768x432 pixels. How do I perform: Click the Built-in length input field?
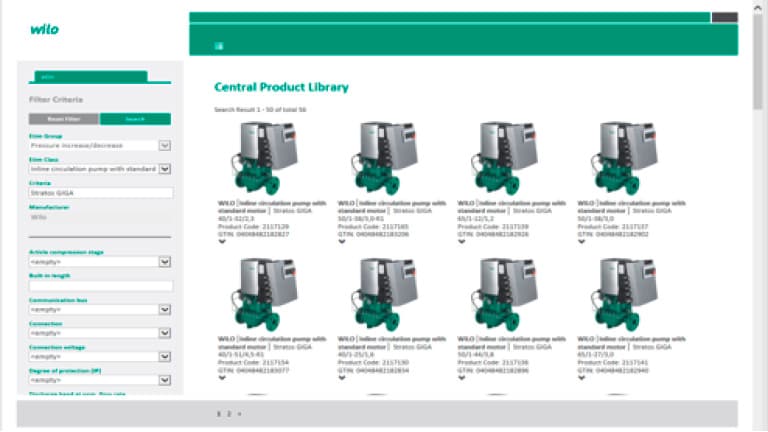(100, 286)
